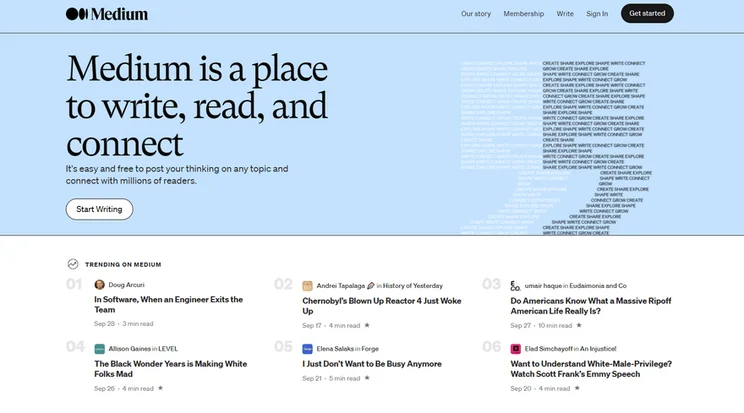Click the Trending on Medium arrow icon
Viewport: 744px width, 413px height.
click(x=73, y=264)
